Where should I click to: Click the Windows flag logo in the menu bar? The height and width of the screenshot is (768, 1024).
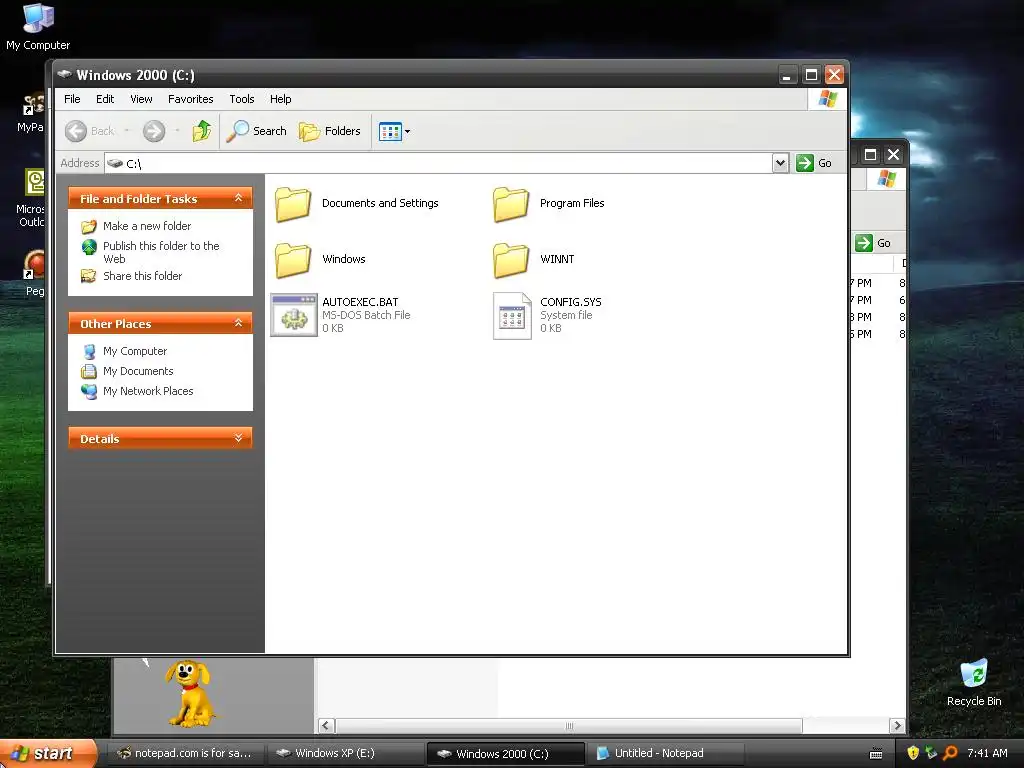click(x=827, y=99)
